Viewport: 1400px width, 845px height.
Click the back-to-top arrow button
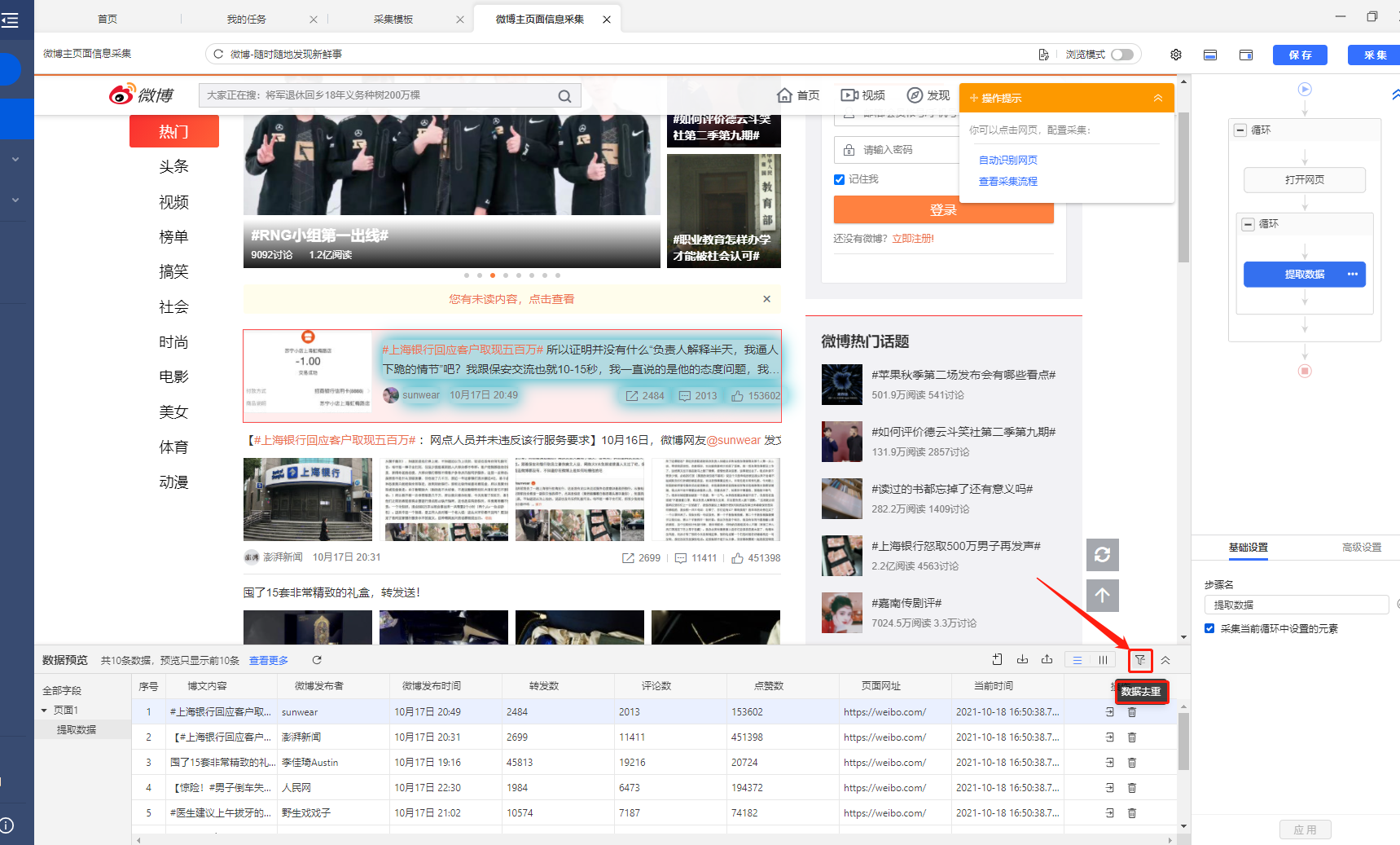(x=1103, y=596)
